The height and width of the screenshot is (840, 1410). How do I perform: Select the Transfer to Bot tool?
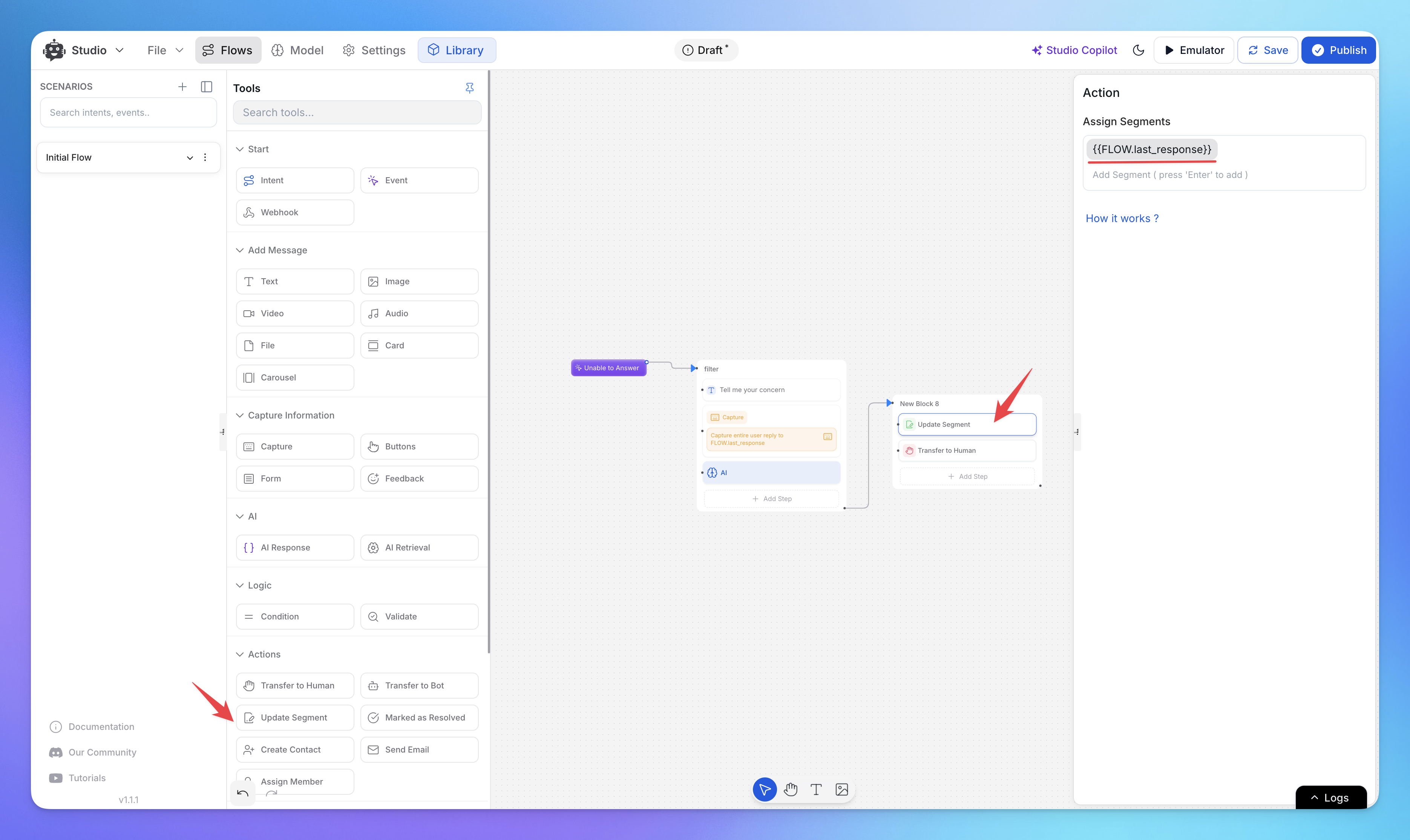tap(420, 685)
